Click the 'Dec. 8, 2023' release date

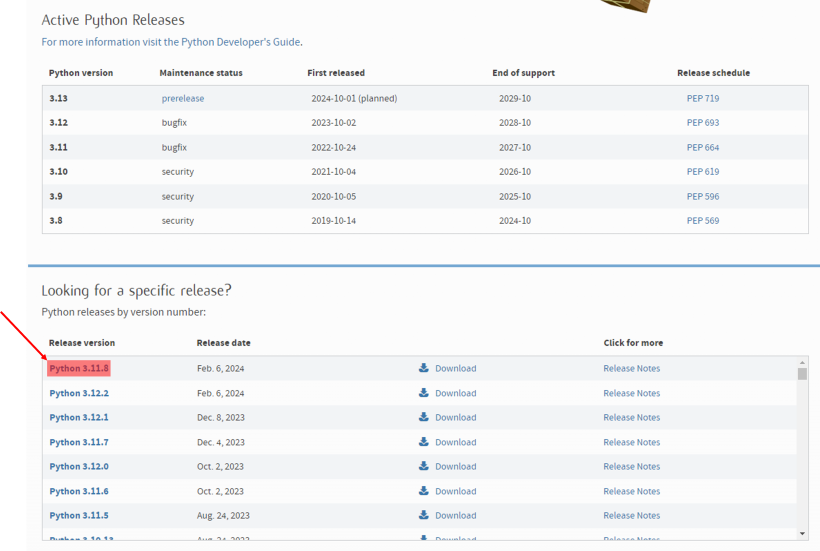221,417
